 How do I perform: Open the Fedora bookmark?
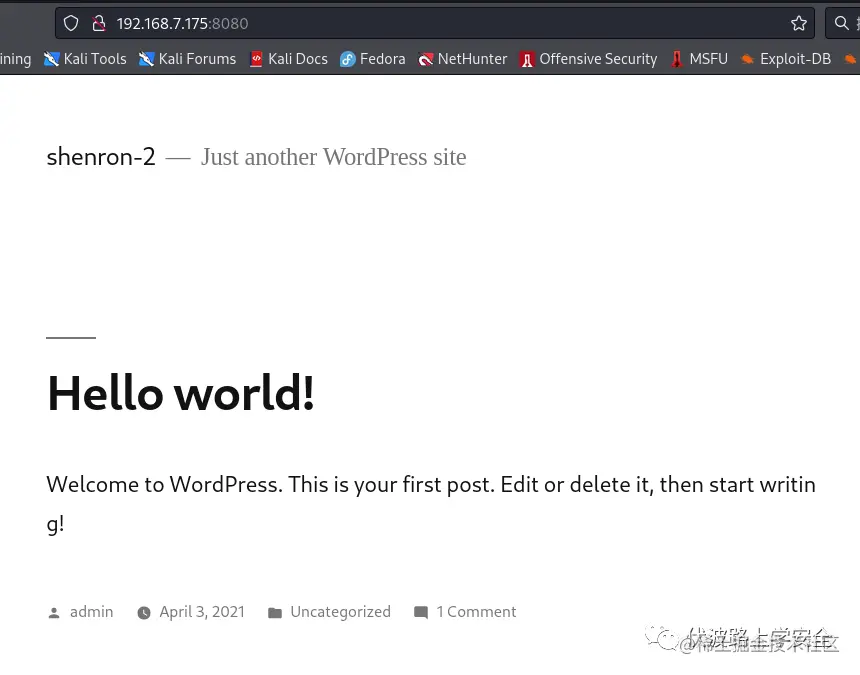point(372,59)
